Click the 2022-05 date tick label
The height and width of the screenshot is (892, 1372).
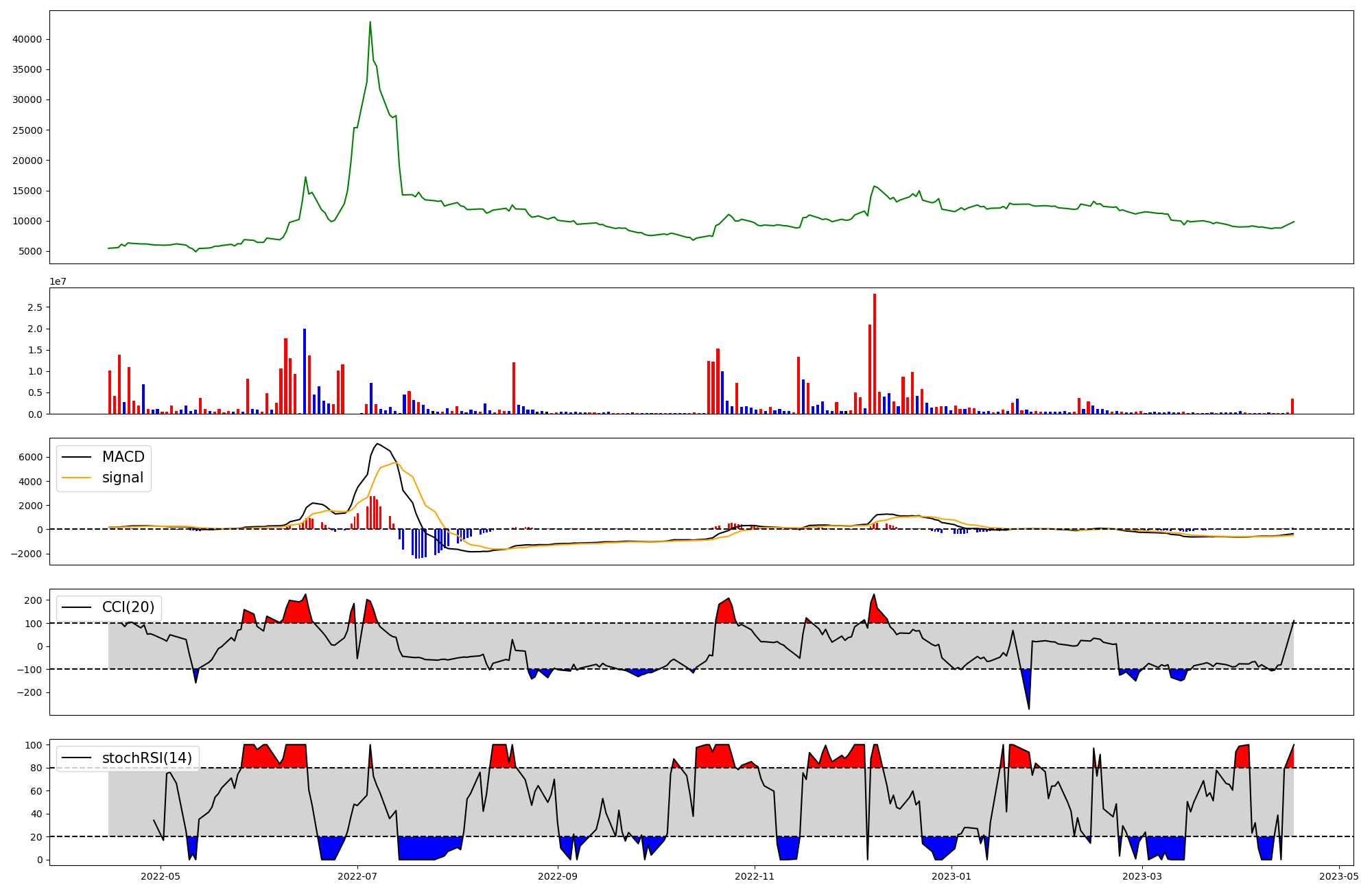(161, 876)
